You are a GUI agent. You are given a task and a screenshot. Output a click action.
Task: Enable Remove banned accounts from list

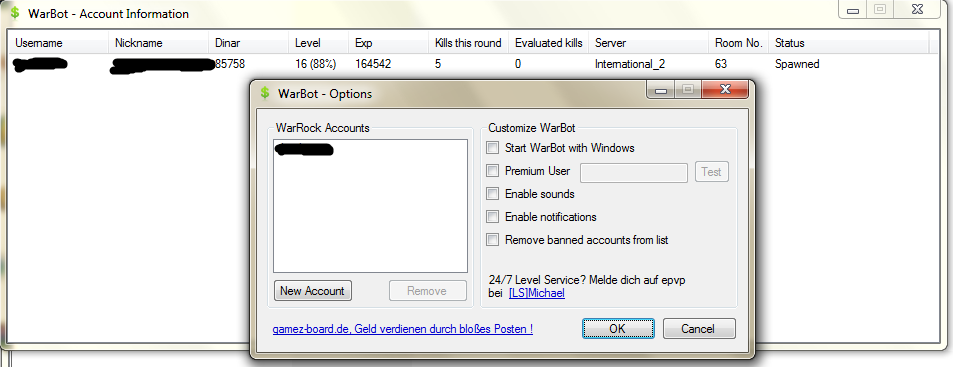(x=492, y=240)
